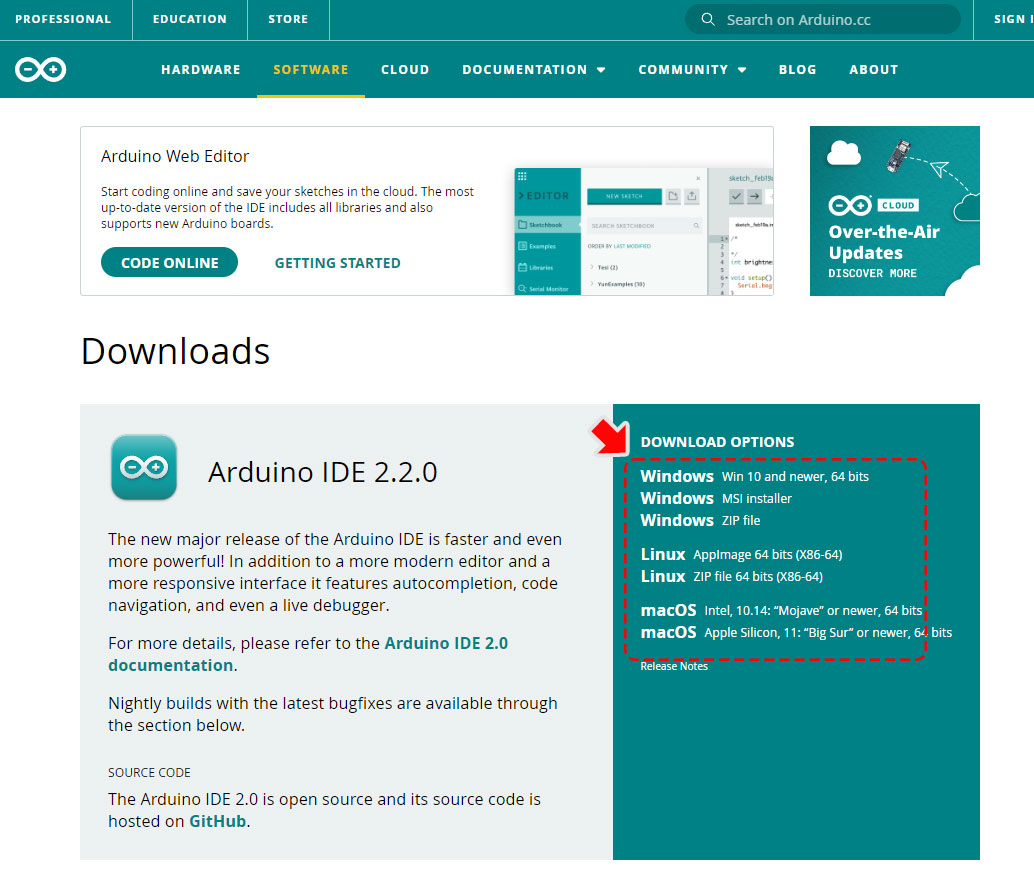Screen dimensions: 1034x870
Task: Click the Search on Arduino.cc field
Action: [x=823, y=19]
